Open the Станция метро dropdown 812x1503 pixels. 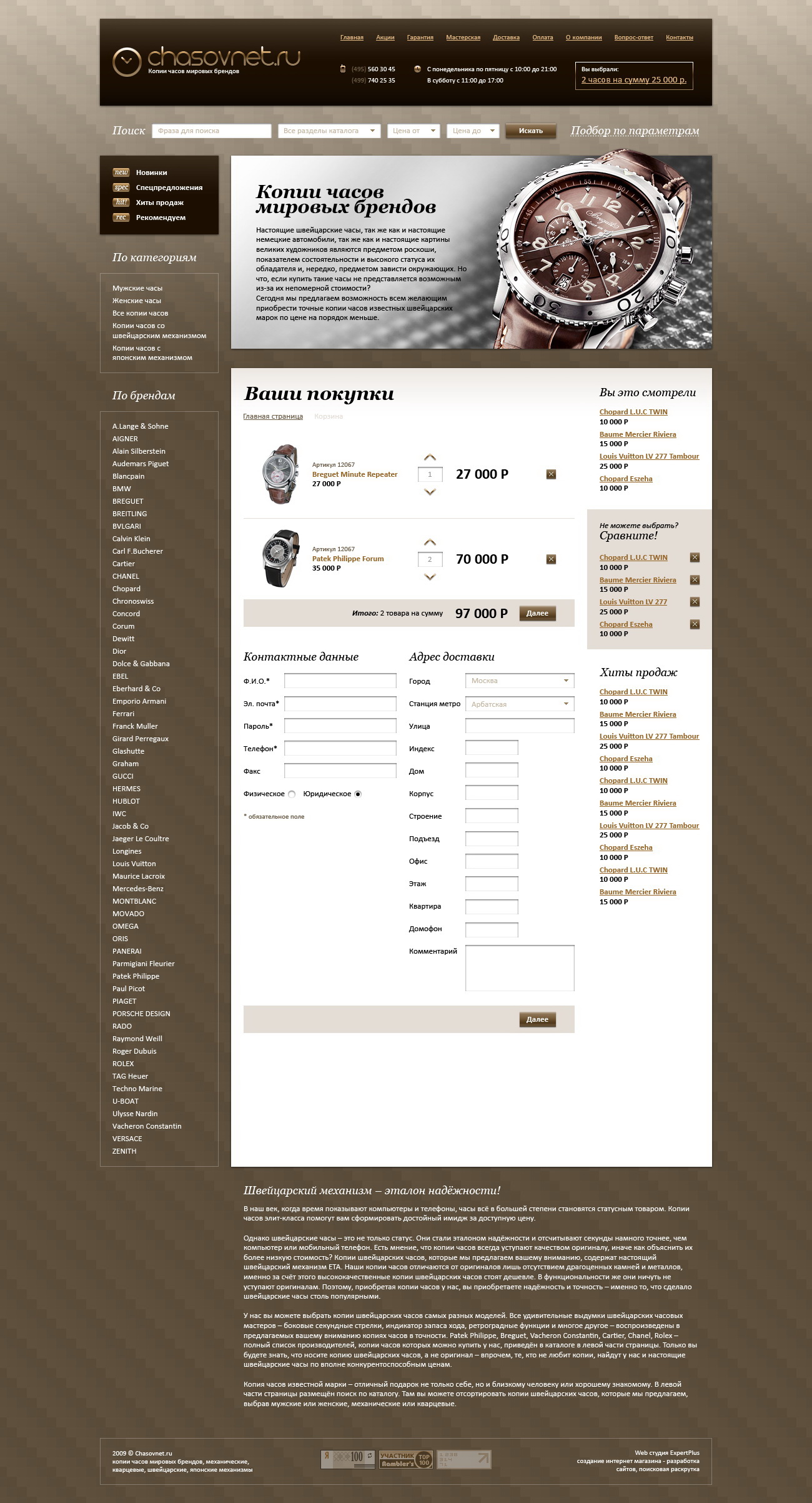(x=519, y=704)
